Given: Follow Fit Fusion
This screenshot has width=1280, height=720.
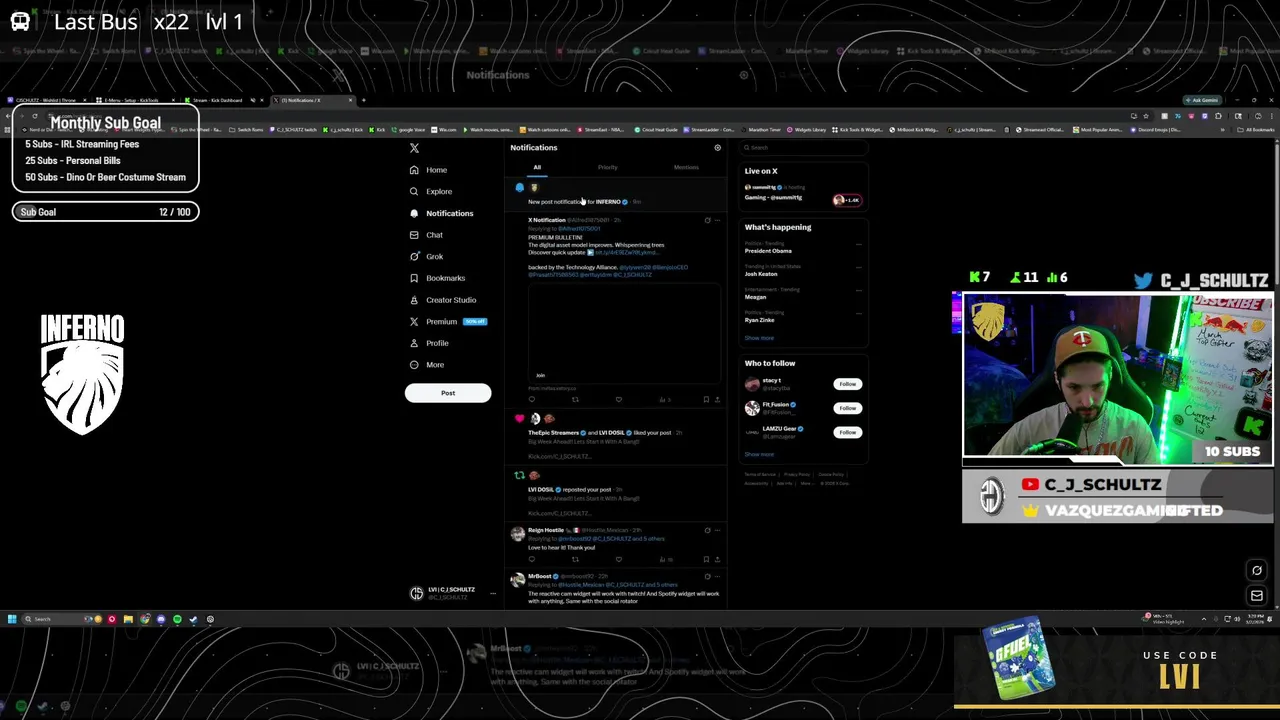Looking at the screenshot, I should [x=847, y=408].
